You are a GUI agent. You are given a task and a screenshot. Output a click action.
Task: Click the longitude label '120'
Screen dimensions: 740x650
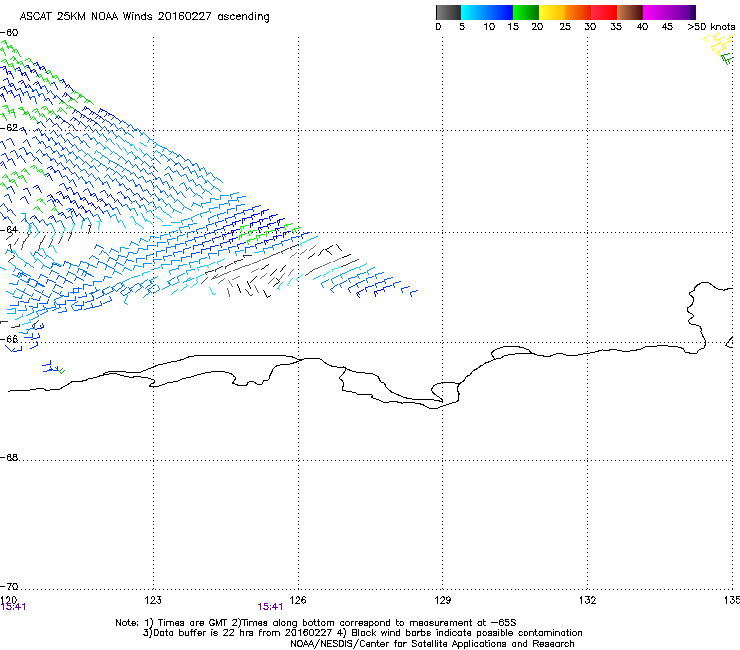click(8, 600)
